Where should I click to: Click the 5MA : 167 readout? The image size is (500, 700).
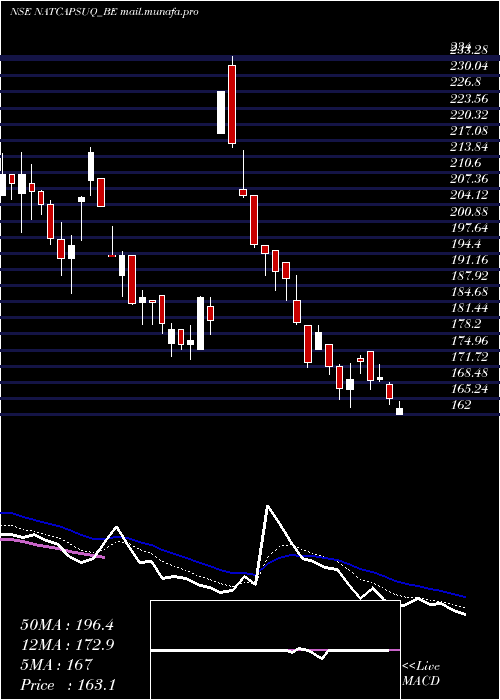point(56,665)
